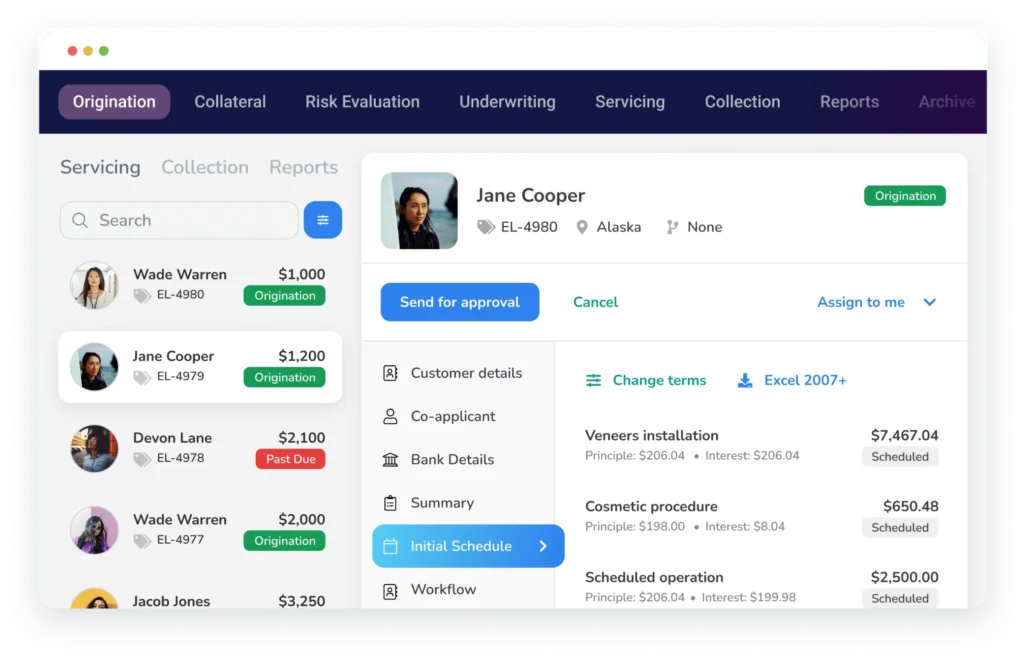Click the tag icon beside EL-4977
The height and width of the screenshot is (658, 1024).
coord(142,540)
